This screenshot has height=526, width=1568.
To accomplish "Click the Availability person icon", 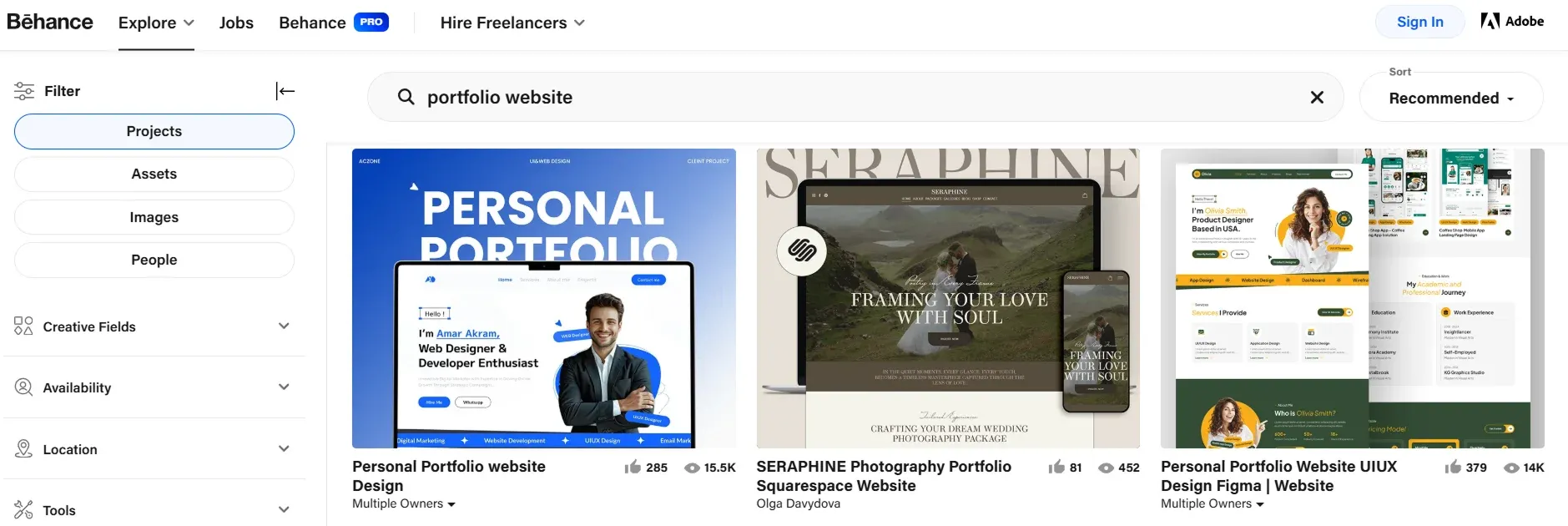I will point(23,387).
